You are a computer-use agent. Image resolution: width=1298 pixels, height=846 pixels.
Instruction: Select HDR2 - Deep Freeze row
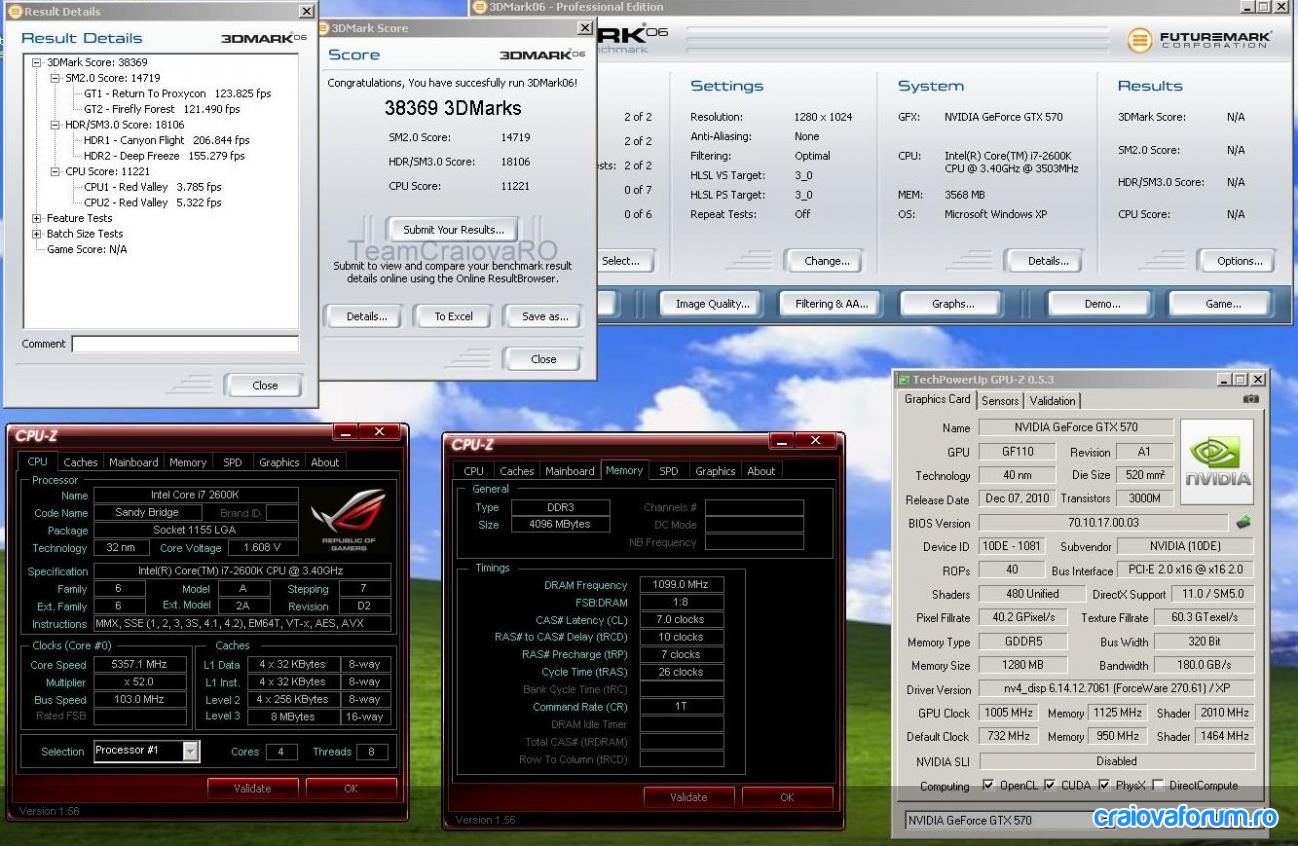[164, 156]
